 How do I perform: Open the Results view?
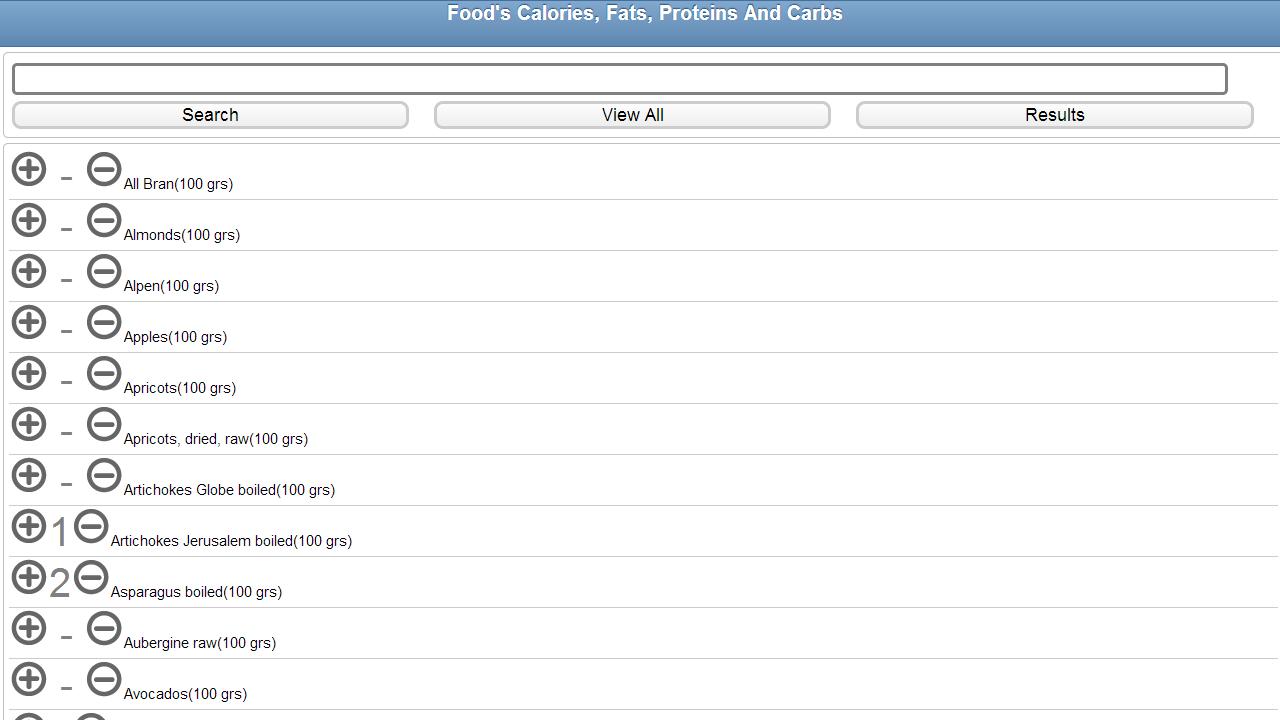tap(1055, 114)
